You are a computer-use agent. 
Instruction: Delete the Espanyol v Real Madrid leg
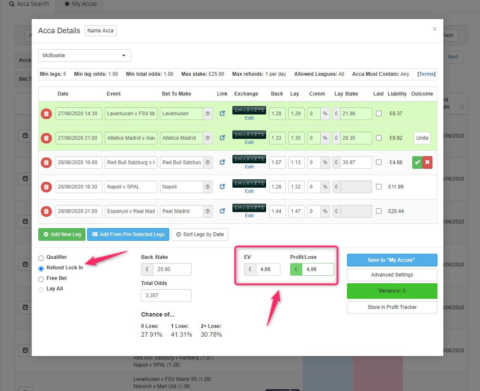46,211
